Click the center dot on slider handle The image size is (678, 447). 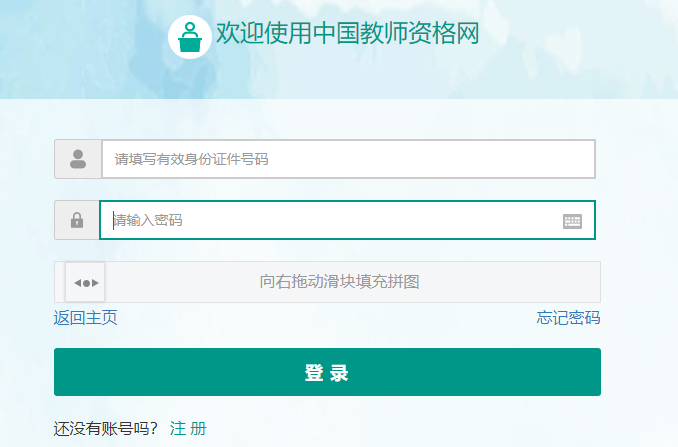click(x=86, y=283)
